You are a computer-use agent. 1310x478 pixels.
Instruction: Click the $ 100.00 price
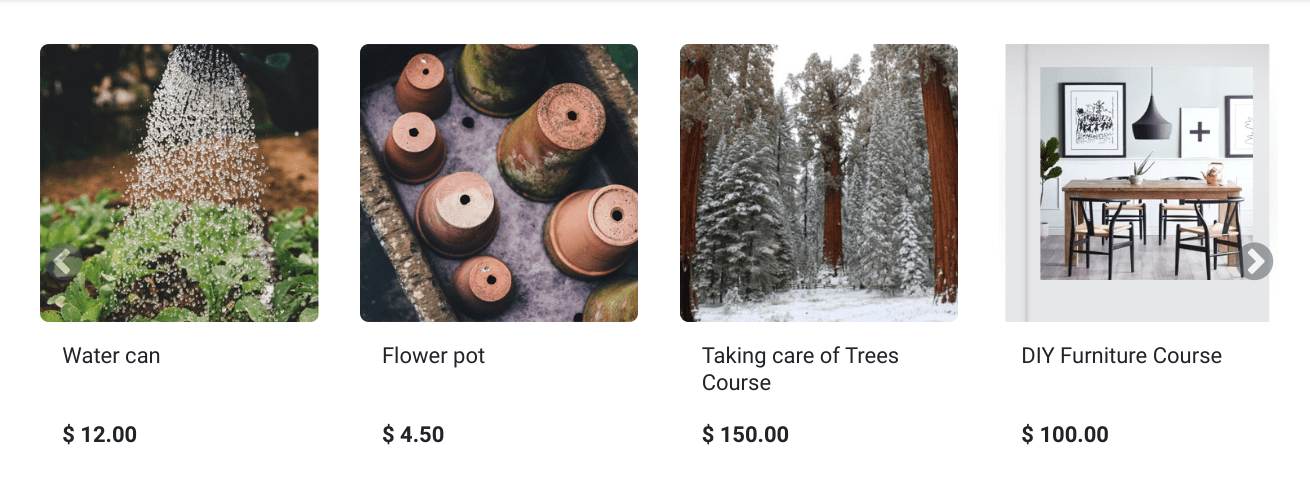click(x=1065, y=435)
